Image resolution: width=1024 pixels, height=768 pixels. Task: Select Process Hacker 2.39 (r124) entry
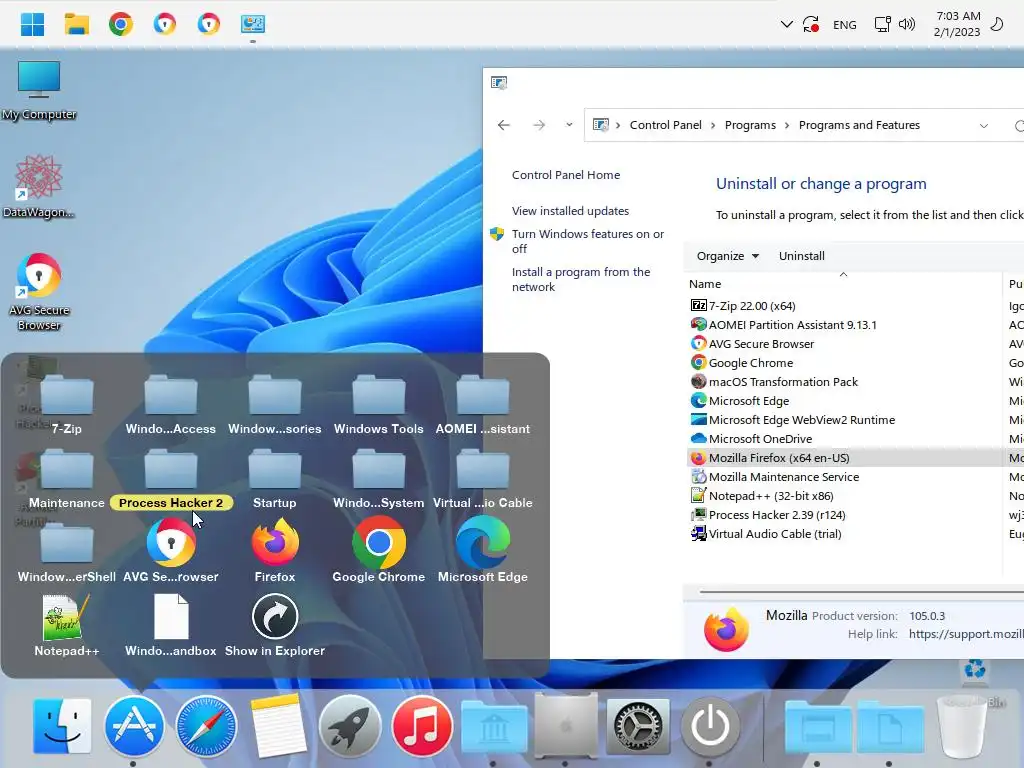point(776,515)
